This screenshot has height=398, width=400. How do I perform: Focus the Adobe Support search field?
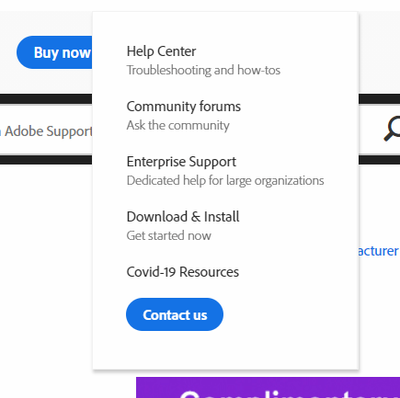pyautogui.click(x=46, y=131)
